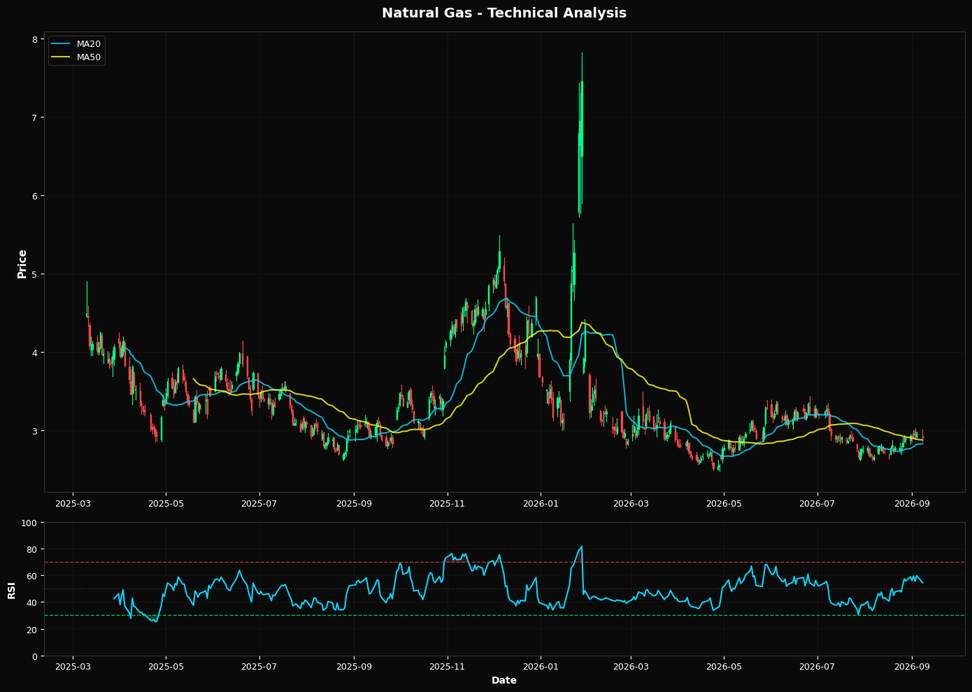
Task: Click the yellow MA50 legend line sample
Action: [x=61, y=58]
